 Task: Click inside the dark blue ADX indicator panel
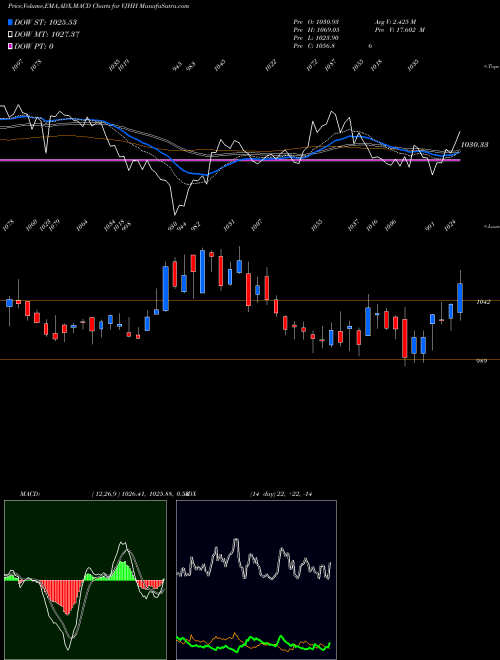pos(256,580)
